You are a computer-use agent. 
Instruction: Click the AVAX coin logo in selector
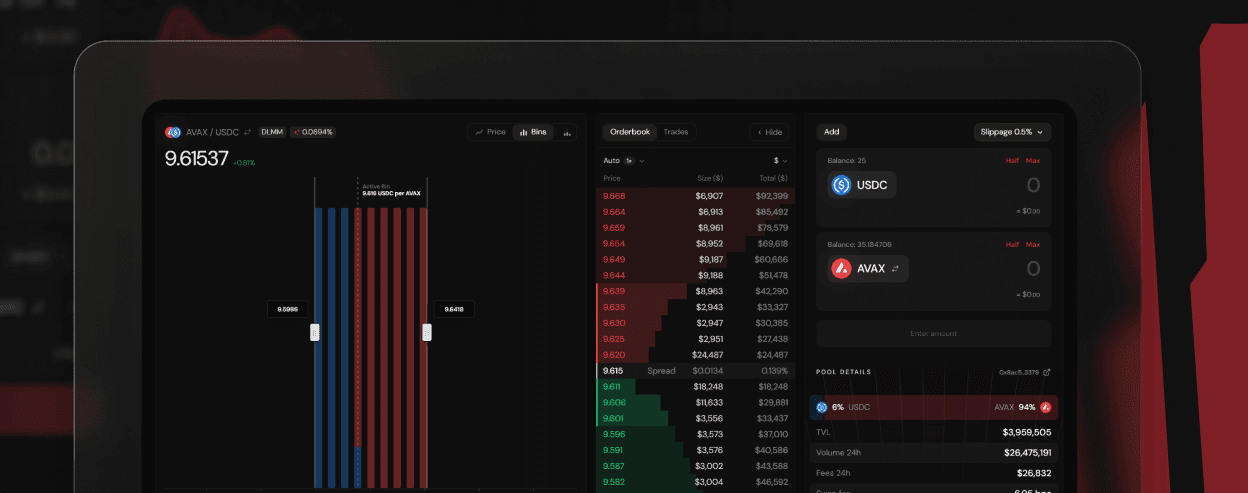click(x=842, y=269)
